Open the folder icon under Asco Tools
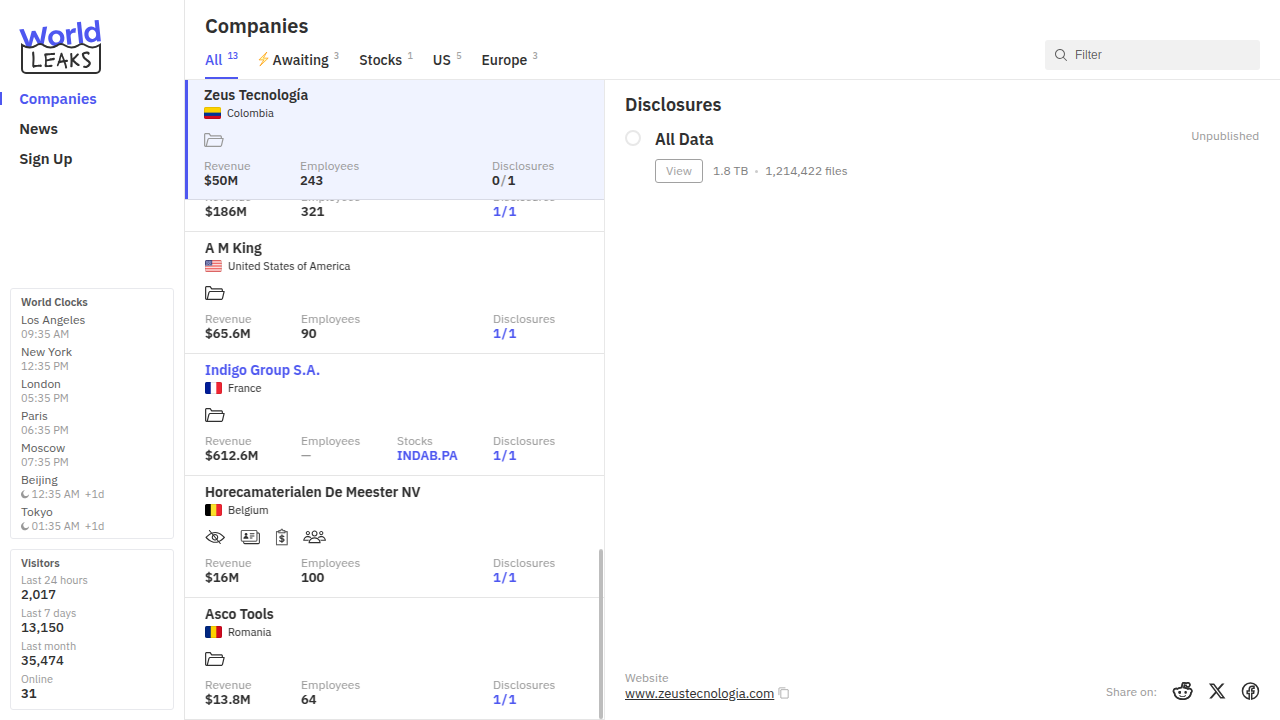This screenshot has height=720, width=1280. (214, 659)
